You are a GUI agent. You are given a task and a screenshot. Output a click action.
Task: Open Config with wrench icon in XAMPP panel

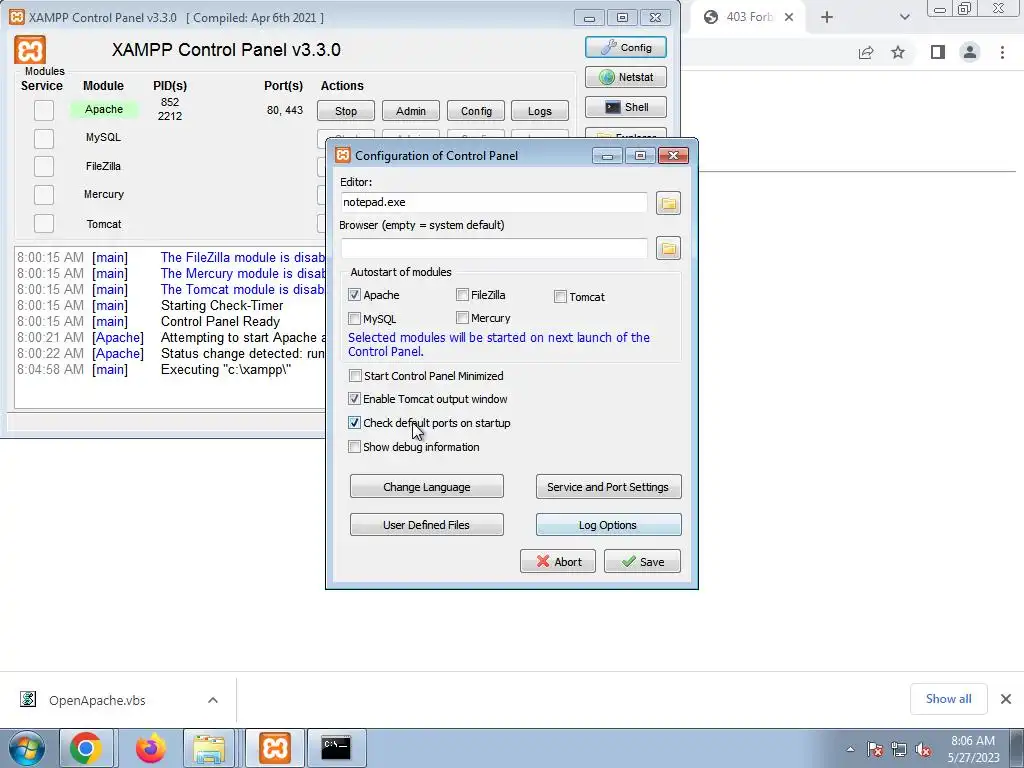626,48
